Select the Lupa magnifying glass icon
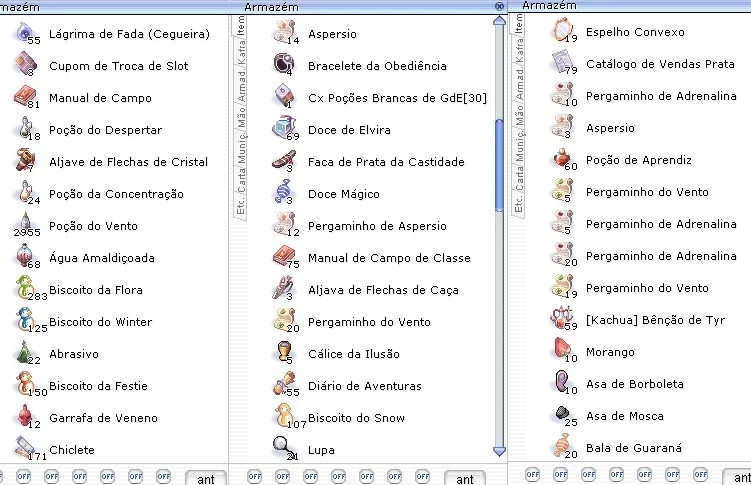 pyautogui.click(x=283, y=448)
